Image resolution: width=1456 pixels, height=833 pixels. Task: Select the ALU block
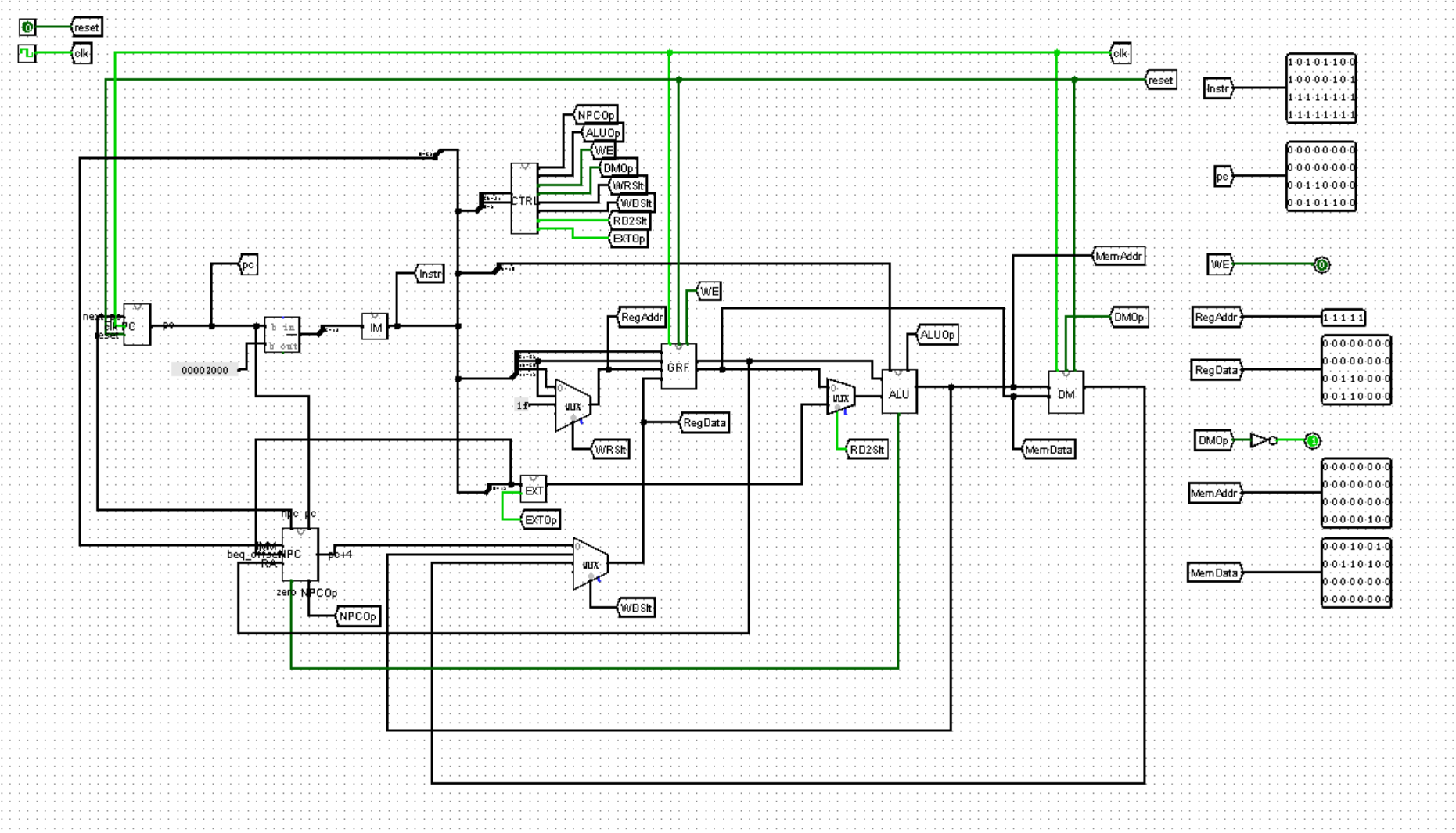point(899,392)
